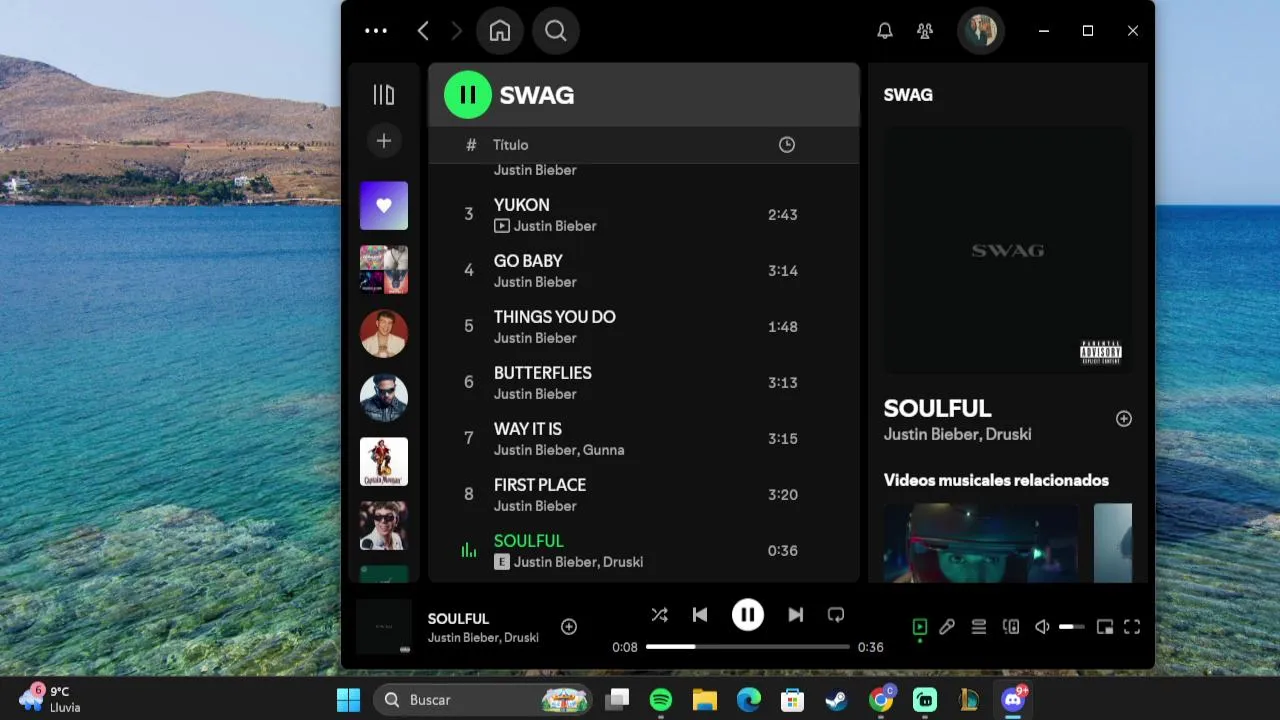Screen dimensions: 1280x720
Task: Skip to the previous track
Action: tap(700, 615)
